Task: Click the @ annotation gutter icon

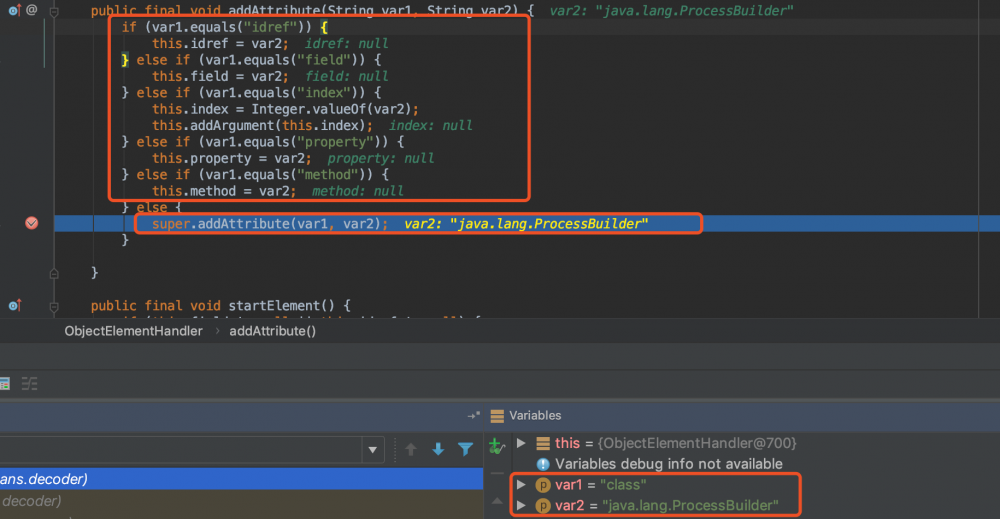Action: coord(32,10)
